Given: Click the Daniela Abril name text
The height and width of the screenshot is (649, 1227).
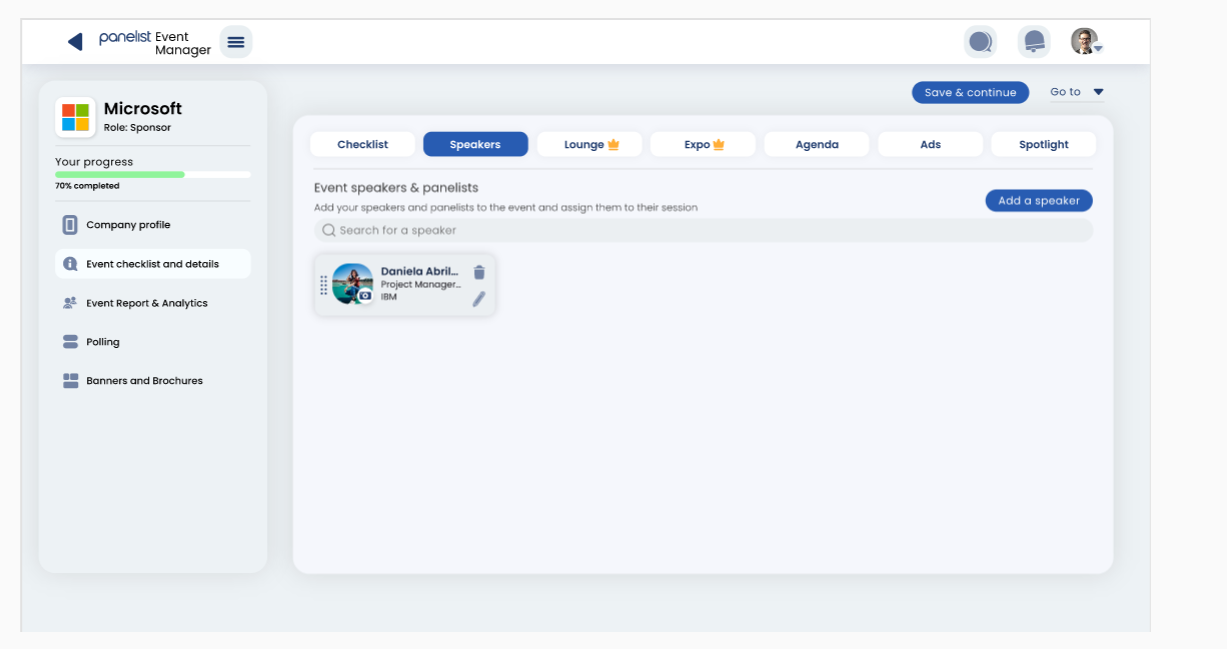Looking at the screenshot, I should (x=419, y=271).
